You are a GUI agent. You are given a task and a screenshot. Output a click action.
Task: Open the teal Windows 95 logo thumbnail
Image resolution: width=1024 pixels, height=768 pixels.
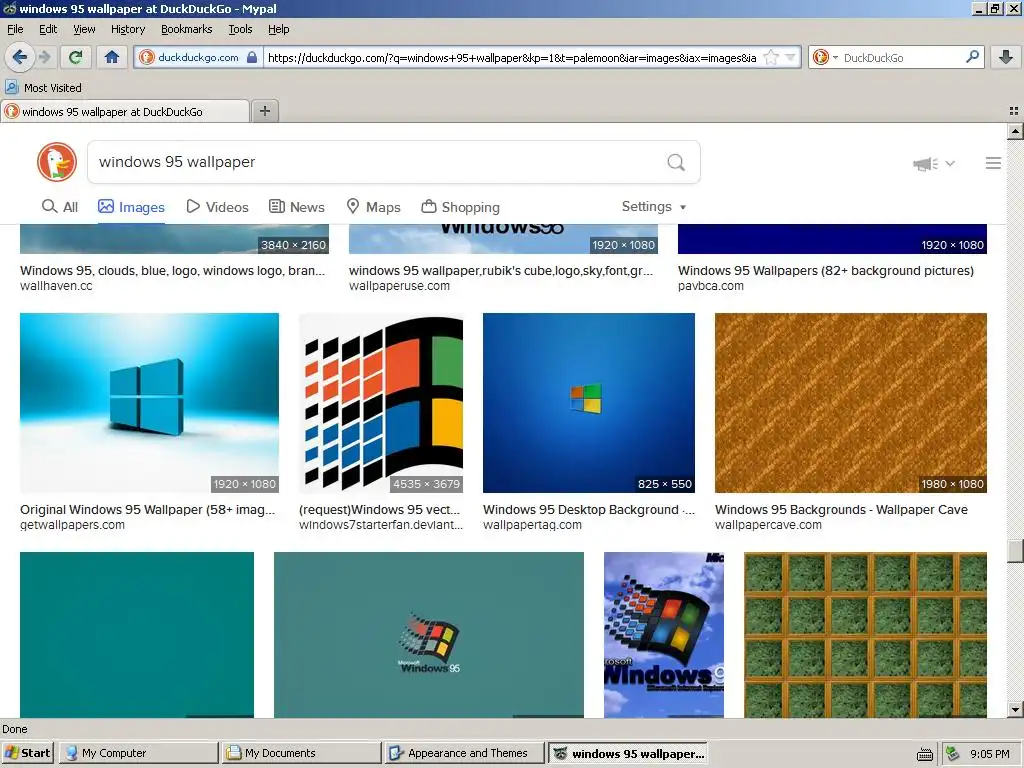pyautogui.click(x=429, y=635)
